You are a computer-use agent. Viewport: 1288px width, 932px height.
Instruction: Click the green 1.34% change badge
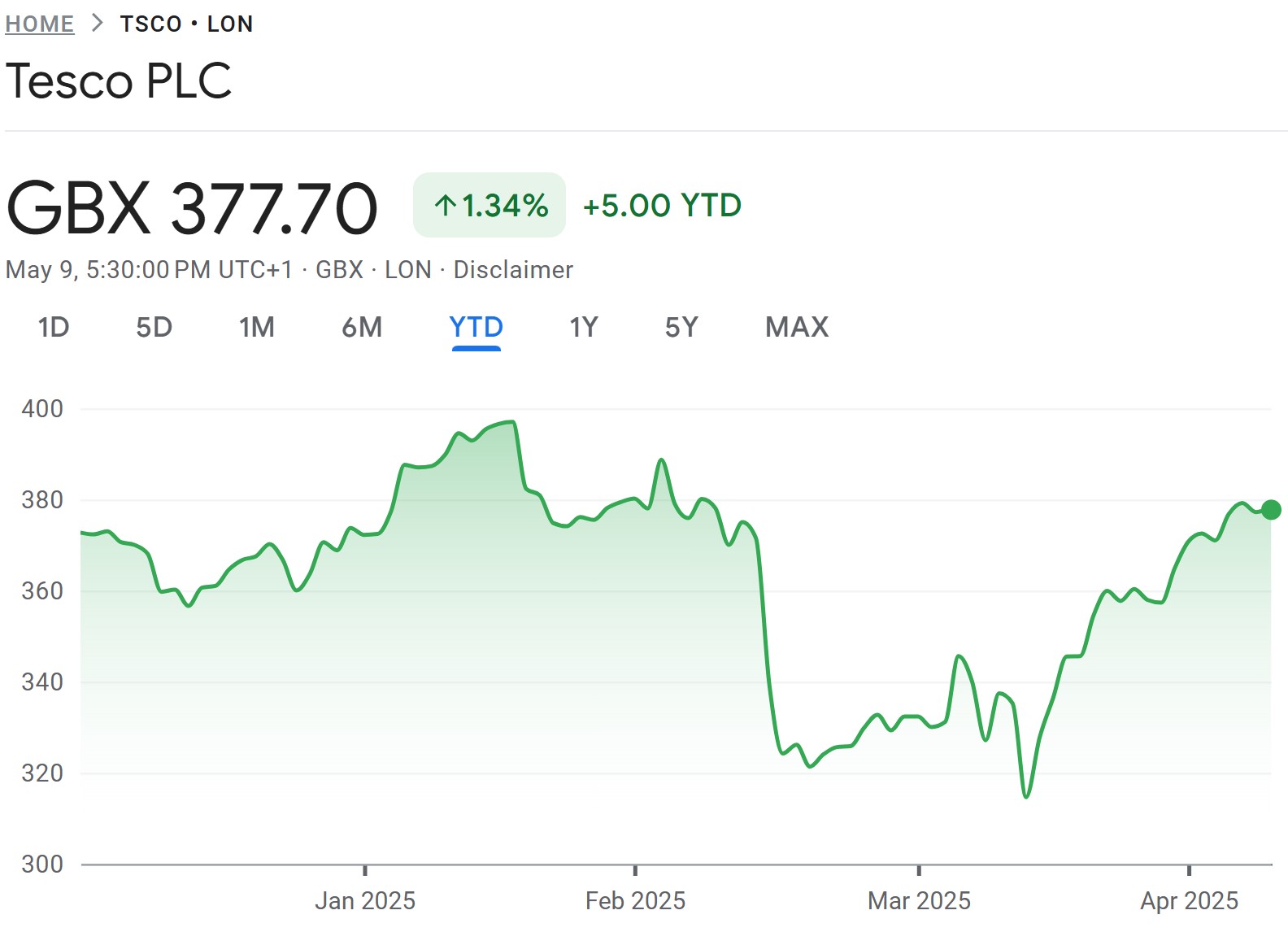point(490,205)
